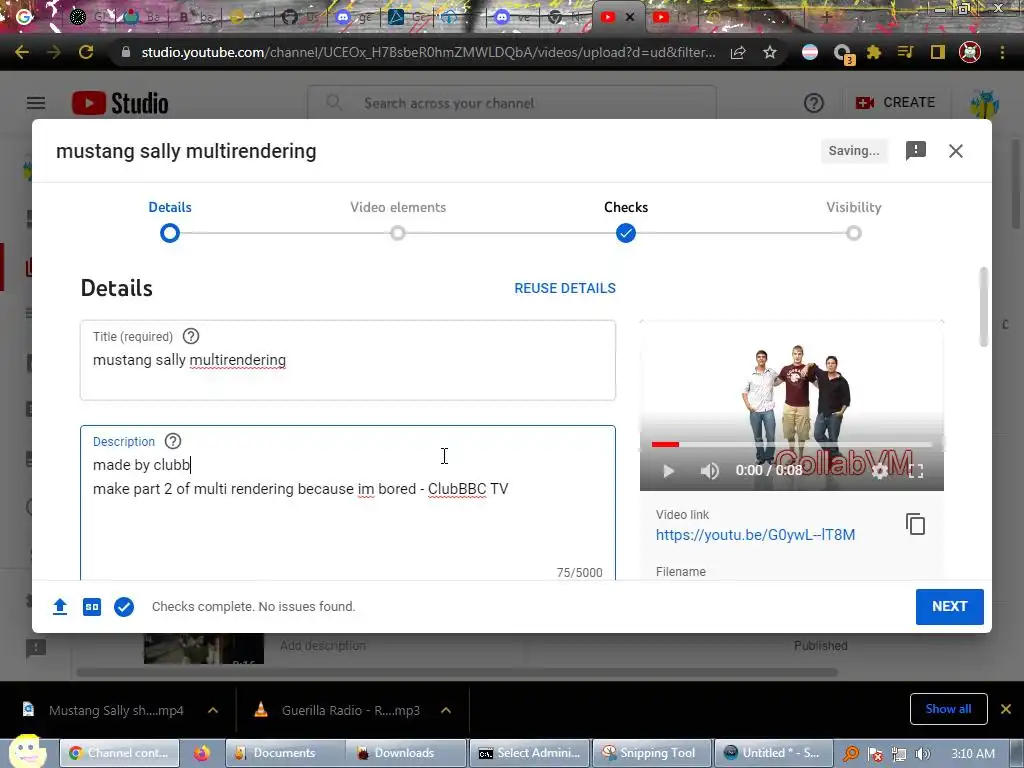This screenshot has height=768, width=1024.
Task: Click the Start button smiley
Action: coord(26,751)
